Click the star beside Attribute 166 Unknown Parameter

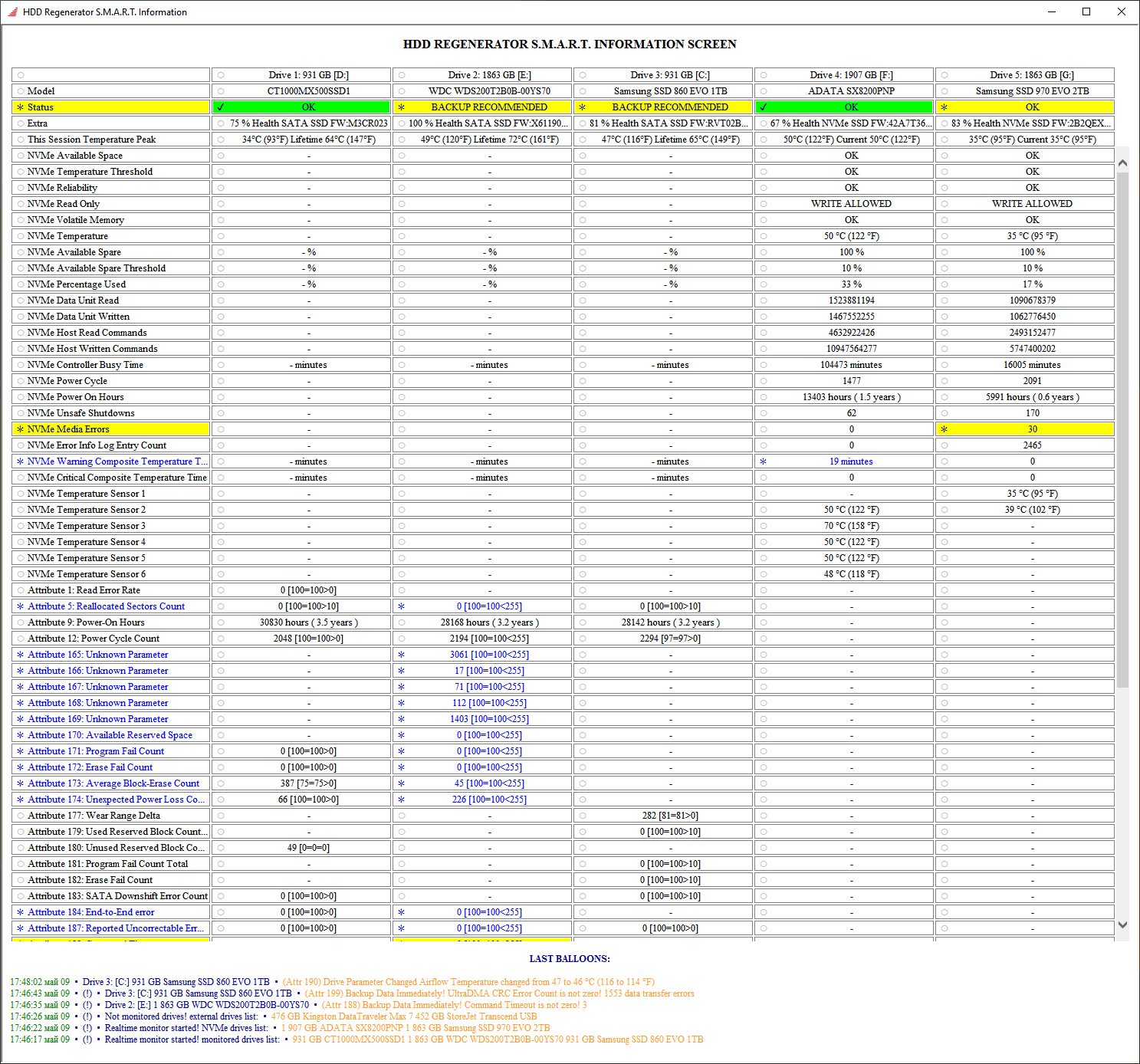(21, 671)
